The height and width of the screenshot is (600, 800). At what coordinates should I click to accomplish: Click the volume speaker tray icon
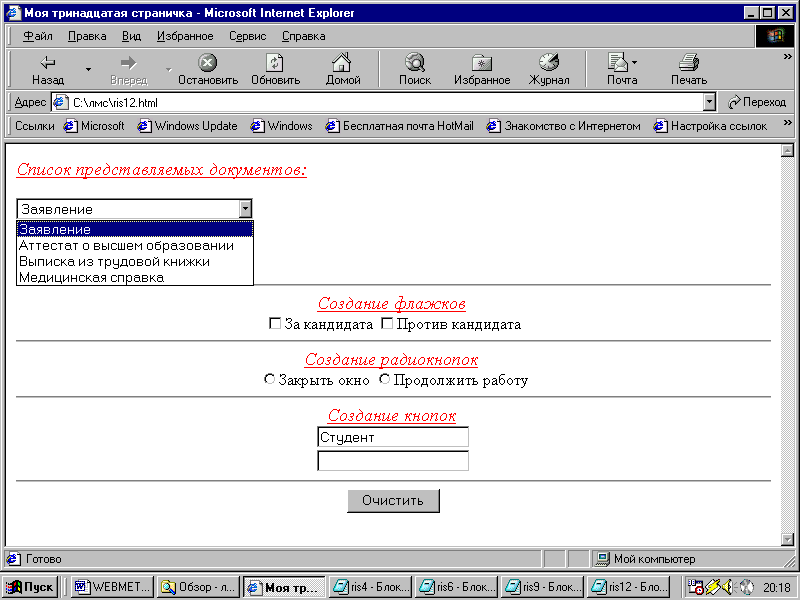click(x=729, y=587)
